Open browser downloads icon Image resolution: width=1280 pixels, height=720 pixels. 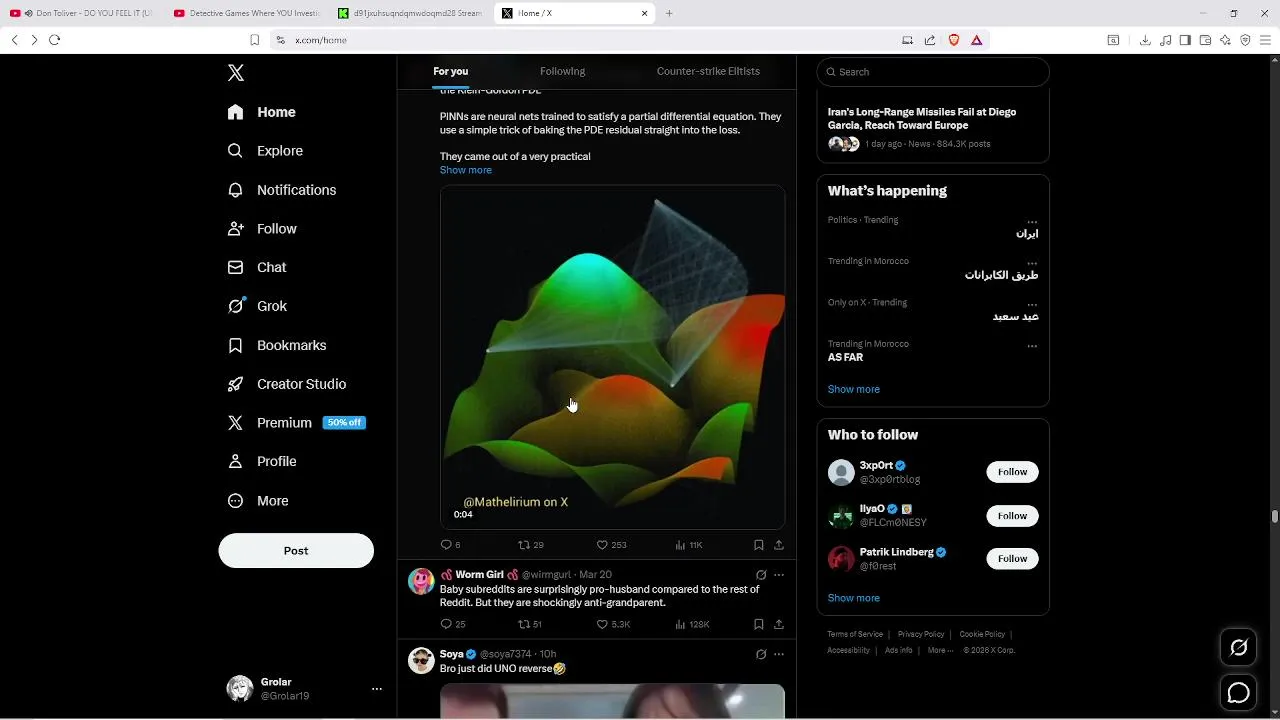(x=1145, y=40)
